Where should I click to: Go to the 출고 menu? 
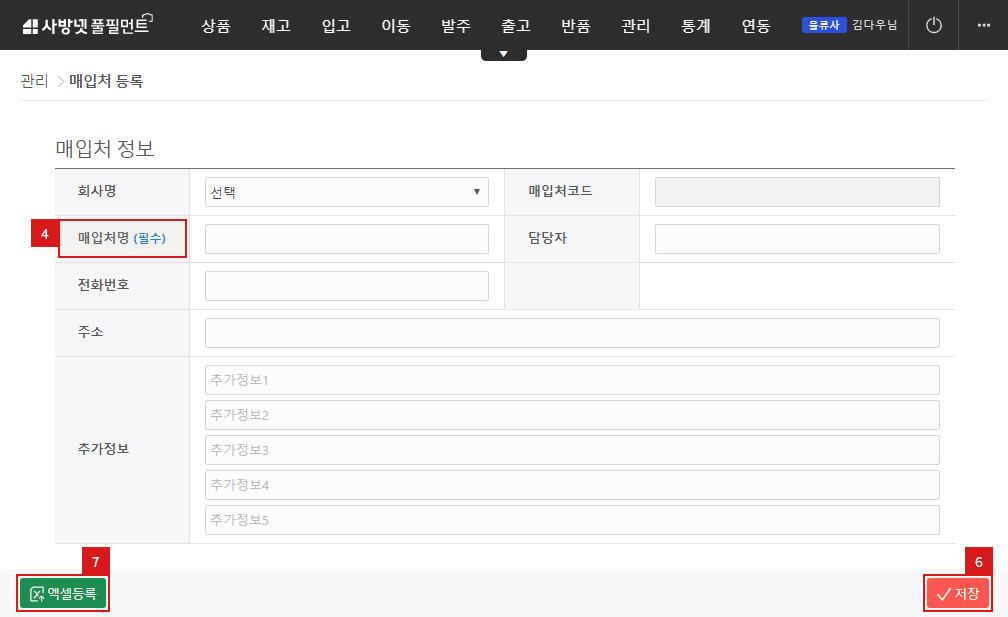coord(516,26)
